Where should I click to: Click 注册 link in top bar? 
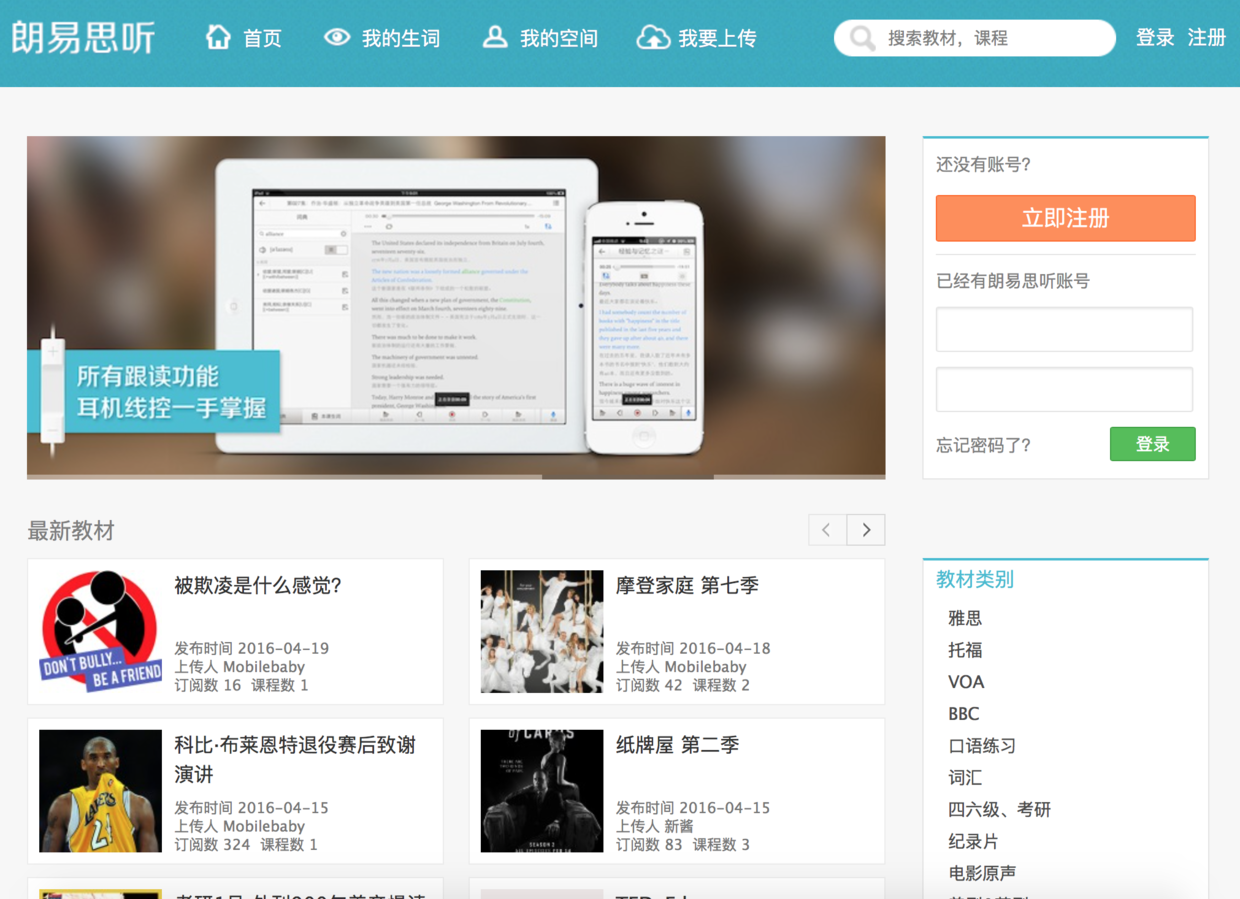click(x=1206, y=38)
